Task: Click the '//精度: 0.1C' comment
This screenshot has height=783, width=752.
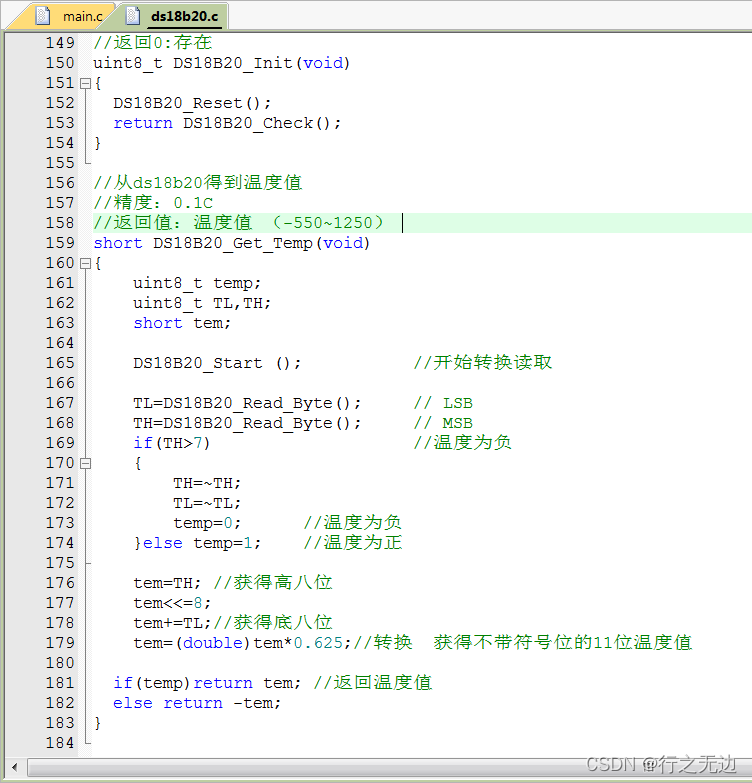Action: [153, 203]
